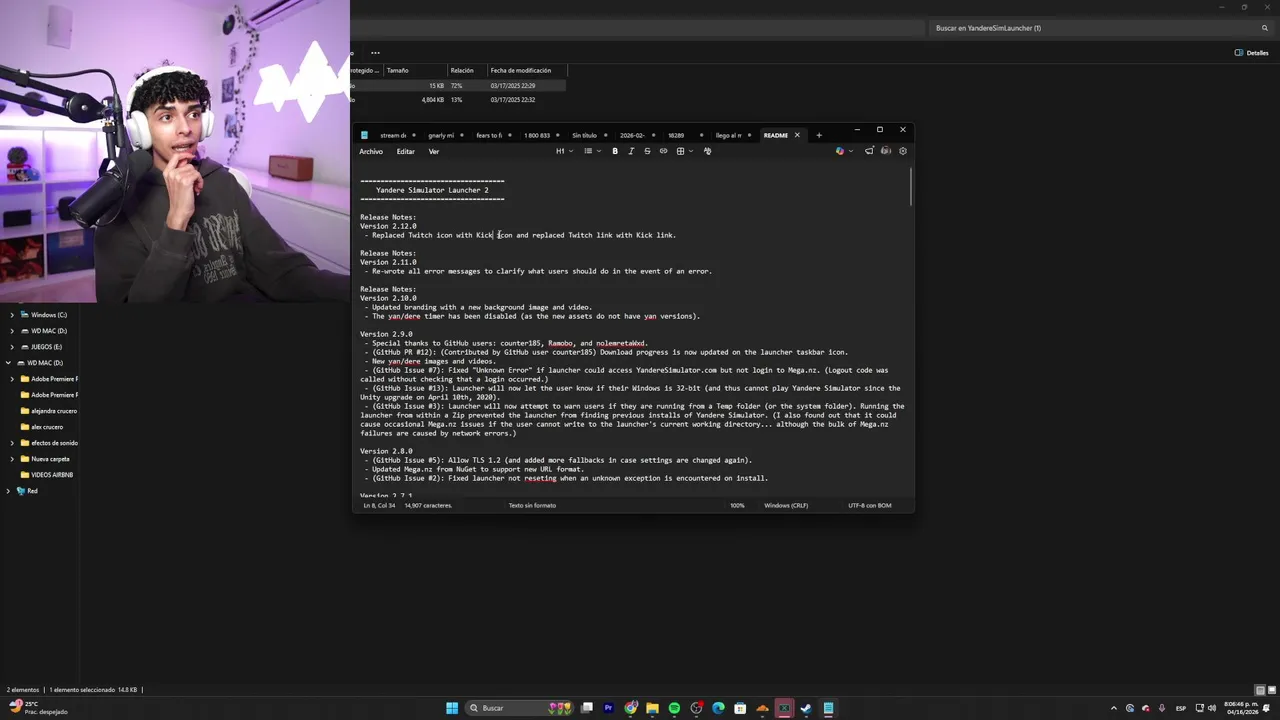
Task: Click the list icon in Notepad toolbar
Action: [588, 151]
